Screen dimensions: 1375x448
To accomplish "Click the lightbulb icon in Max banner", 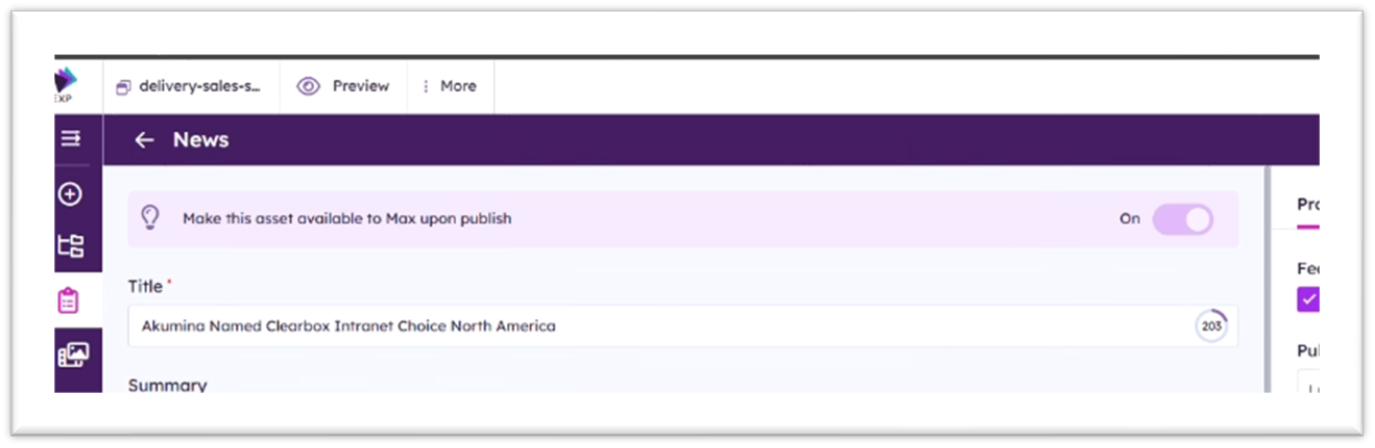I will tap(150, 218).
